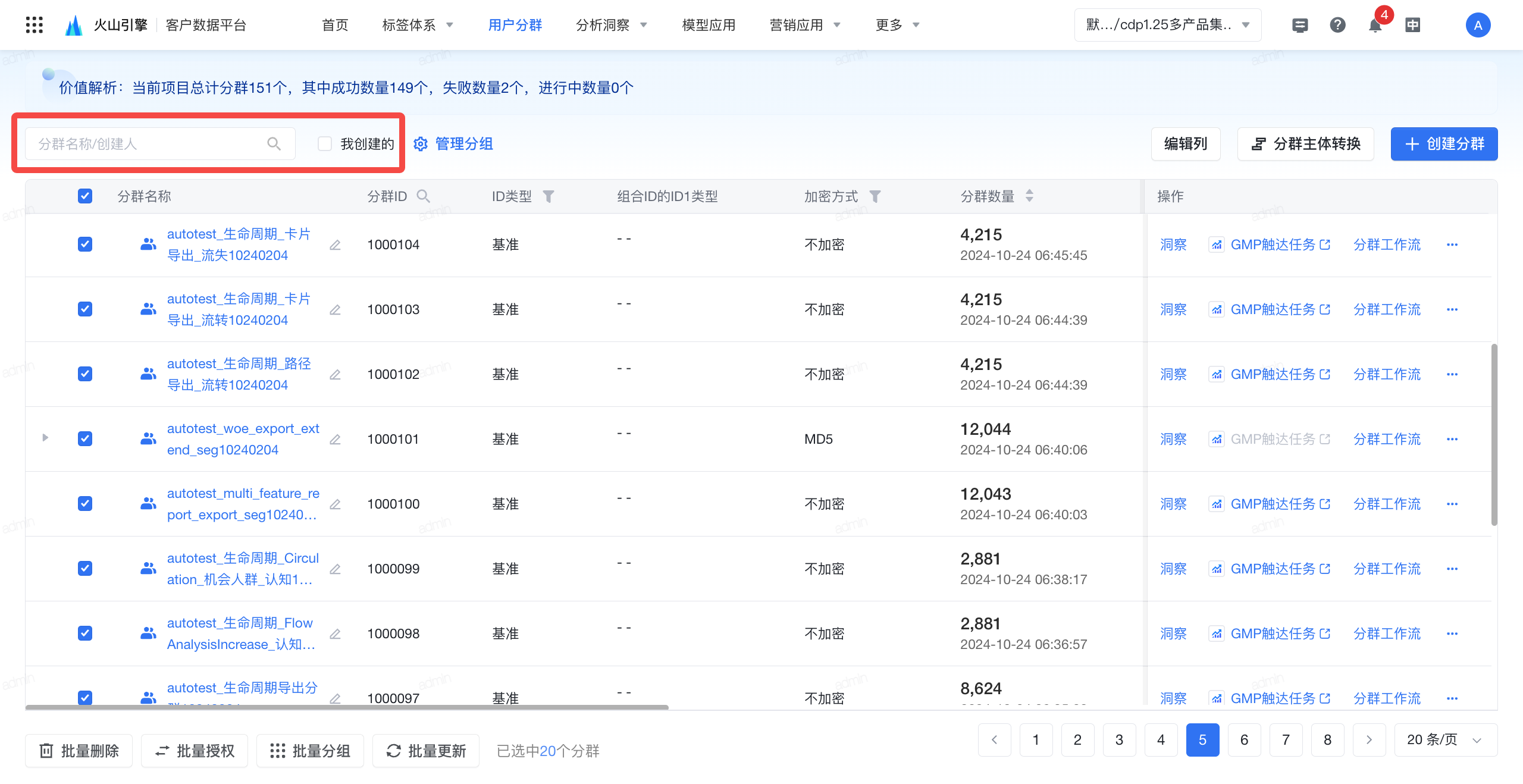Image resolution: width=1523 pixels, height=784 pixels.
Task: Open the ID类型 column filter icon
Action: tap(549, 196)
